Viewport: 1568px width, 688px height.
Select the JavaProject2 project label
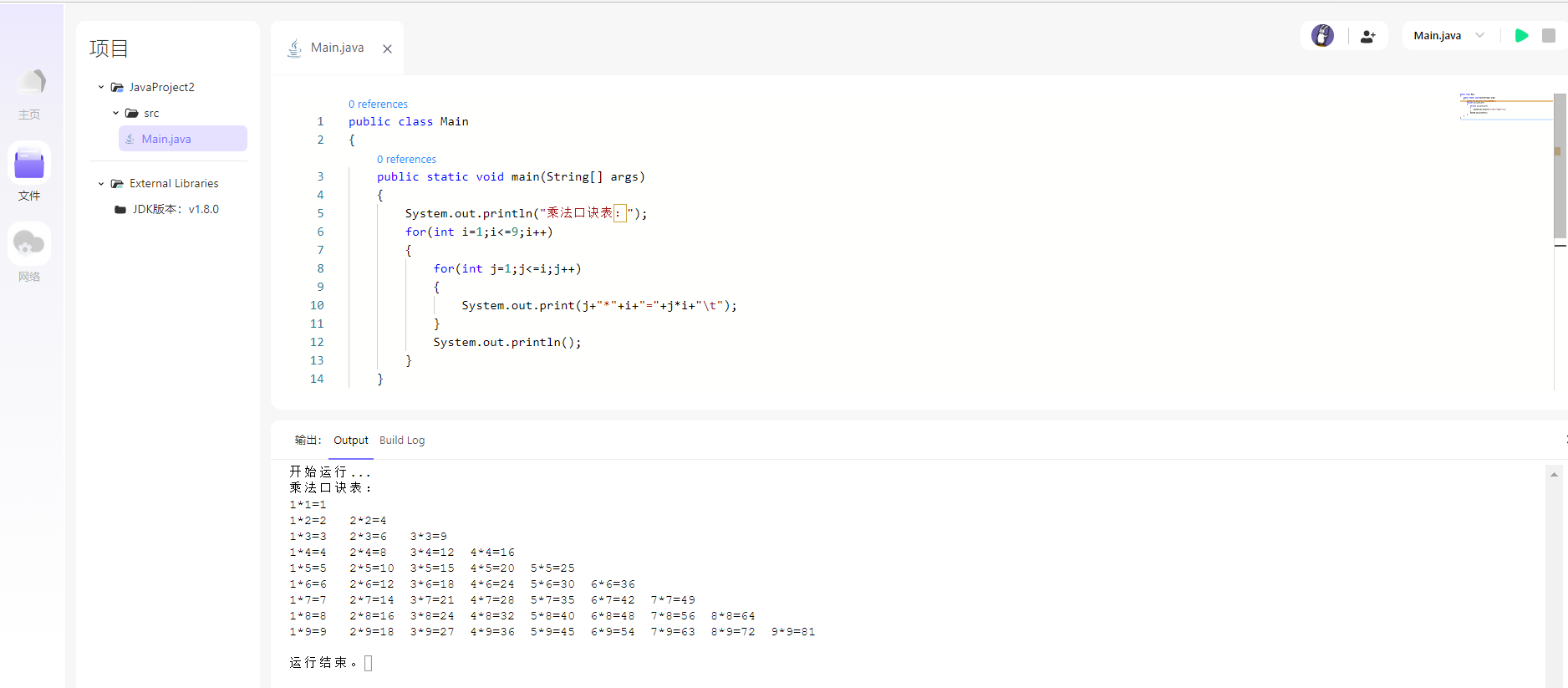[161, 87]
